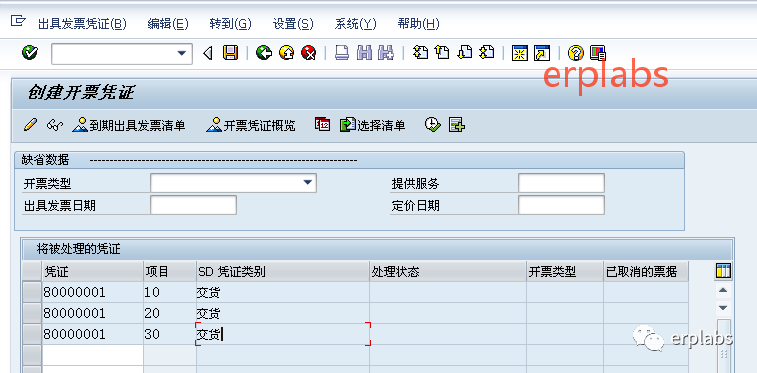
Task: Click the 定价日期 input field
Action: [561, 205]
